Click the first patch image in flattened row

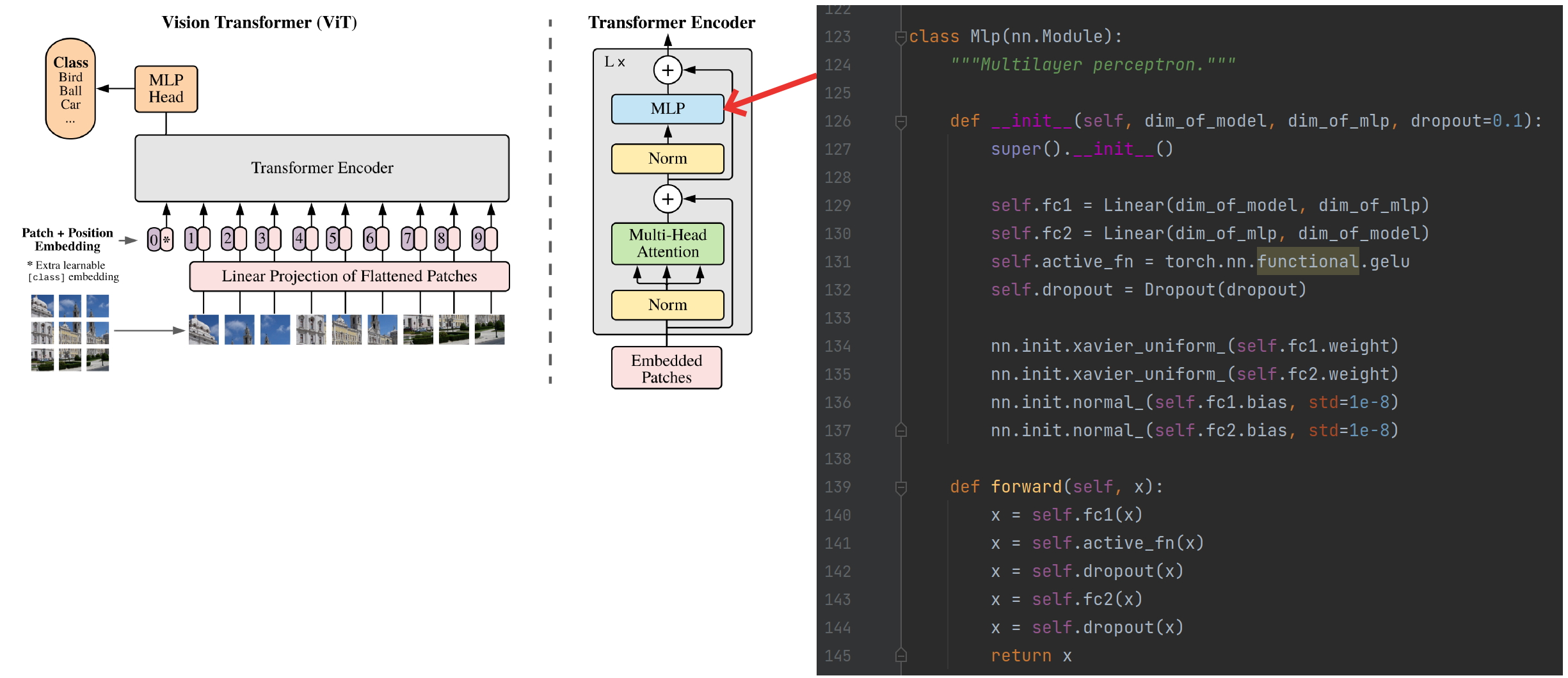point(204,330)
